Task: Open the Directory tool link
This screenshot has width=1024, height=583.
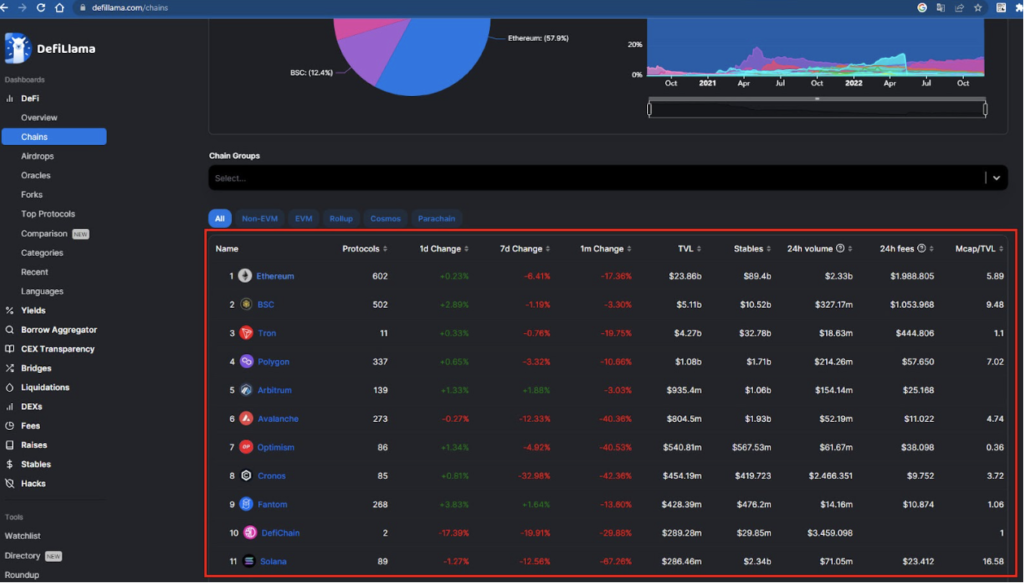Action: (22, 556)
